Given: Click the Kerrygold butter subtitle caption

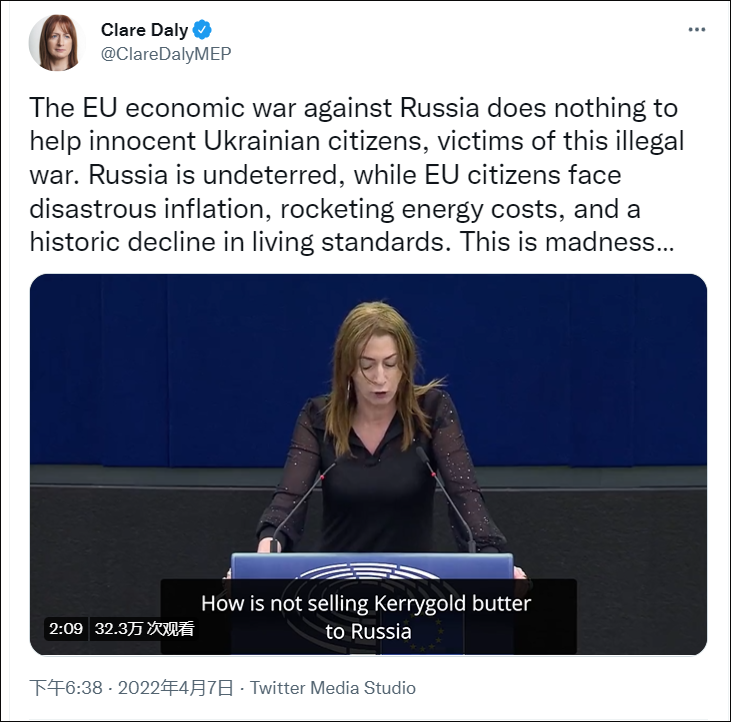Looking at the screenshot, I should (366, 617).
